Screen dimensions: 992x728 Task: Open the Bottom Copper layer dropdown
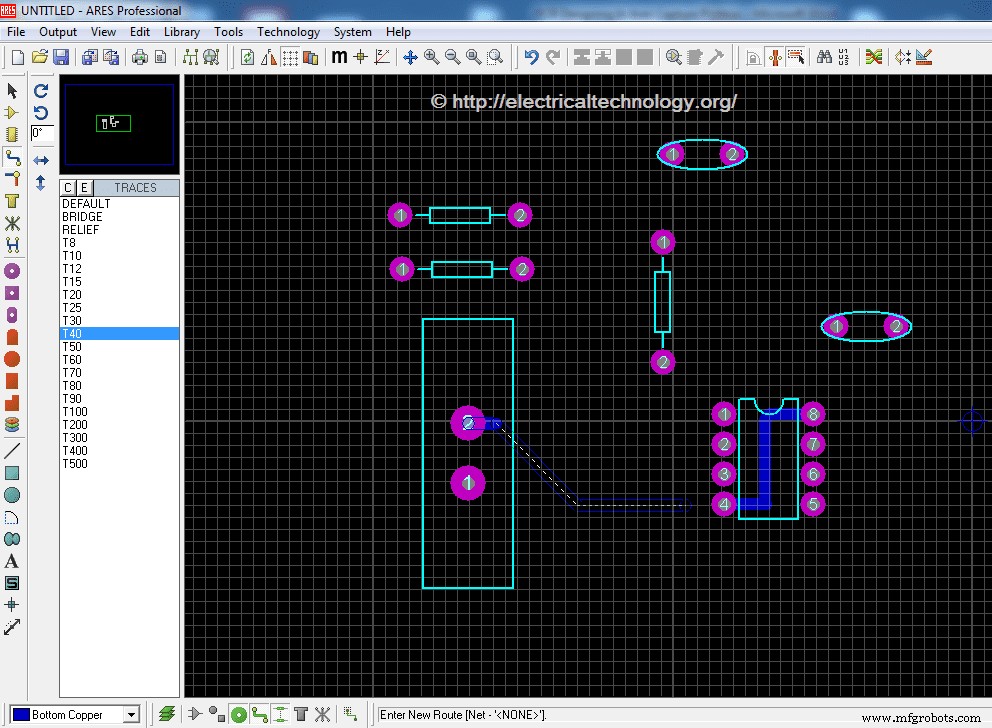[133, 714]
